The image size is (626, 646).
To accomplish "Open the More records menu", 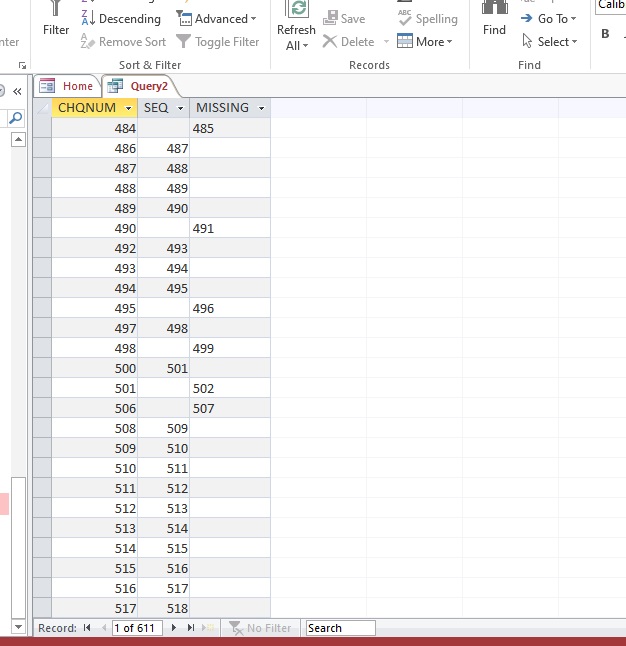I will coord(425,42).
